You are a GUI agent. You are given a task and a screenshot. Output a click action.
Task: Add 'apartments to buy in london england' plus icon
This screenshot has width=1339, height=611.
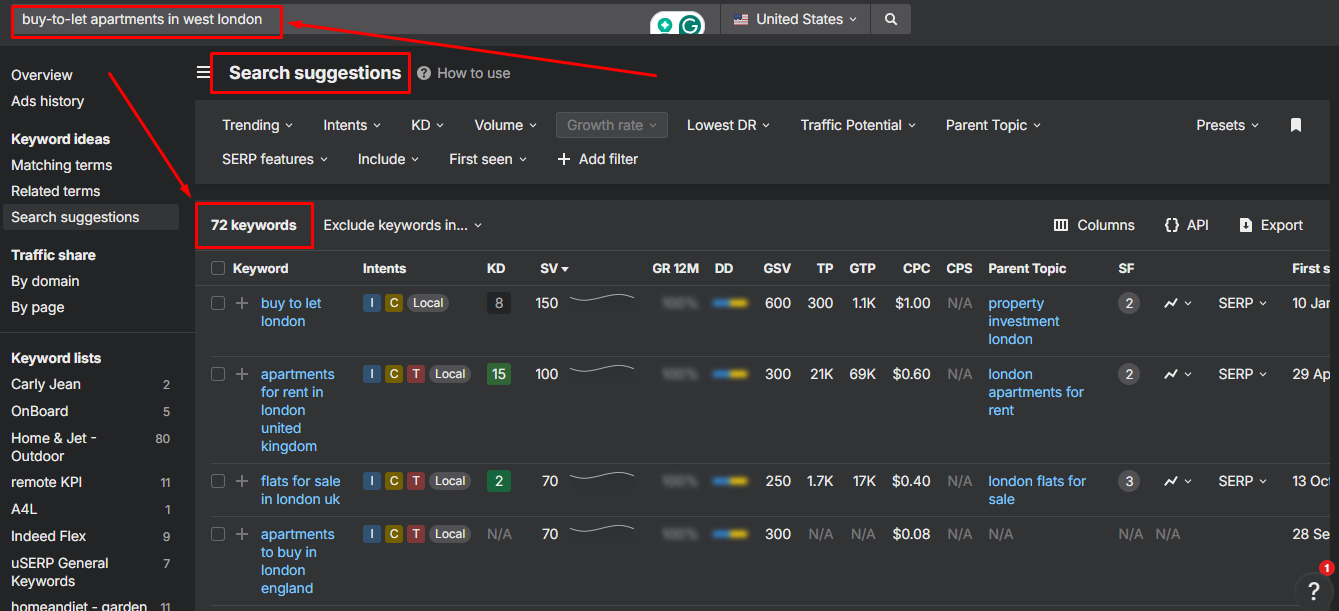click(241, 534)
